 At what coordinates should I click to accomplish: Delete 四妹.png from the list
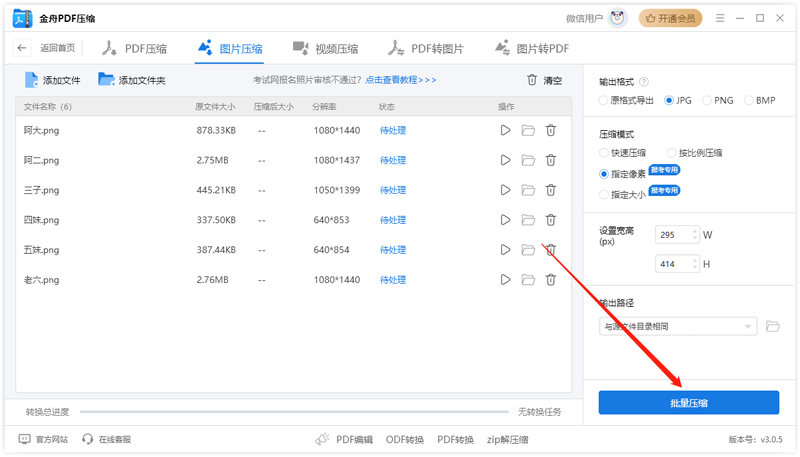coord(551,220)
